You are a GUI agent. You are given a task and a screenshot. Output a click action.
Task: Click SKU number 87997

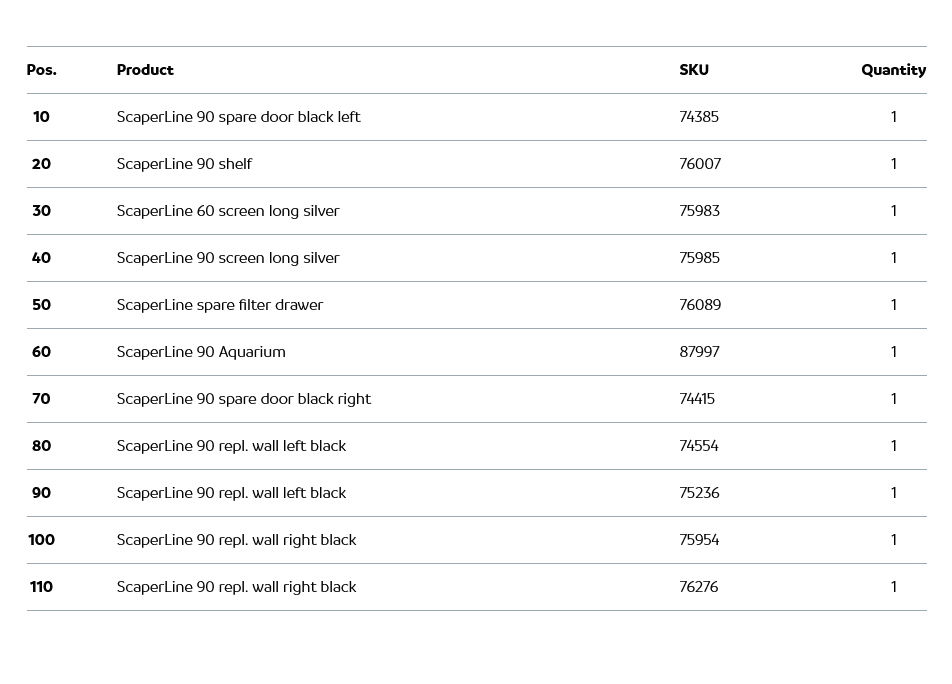[x=699, y=352]
